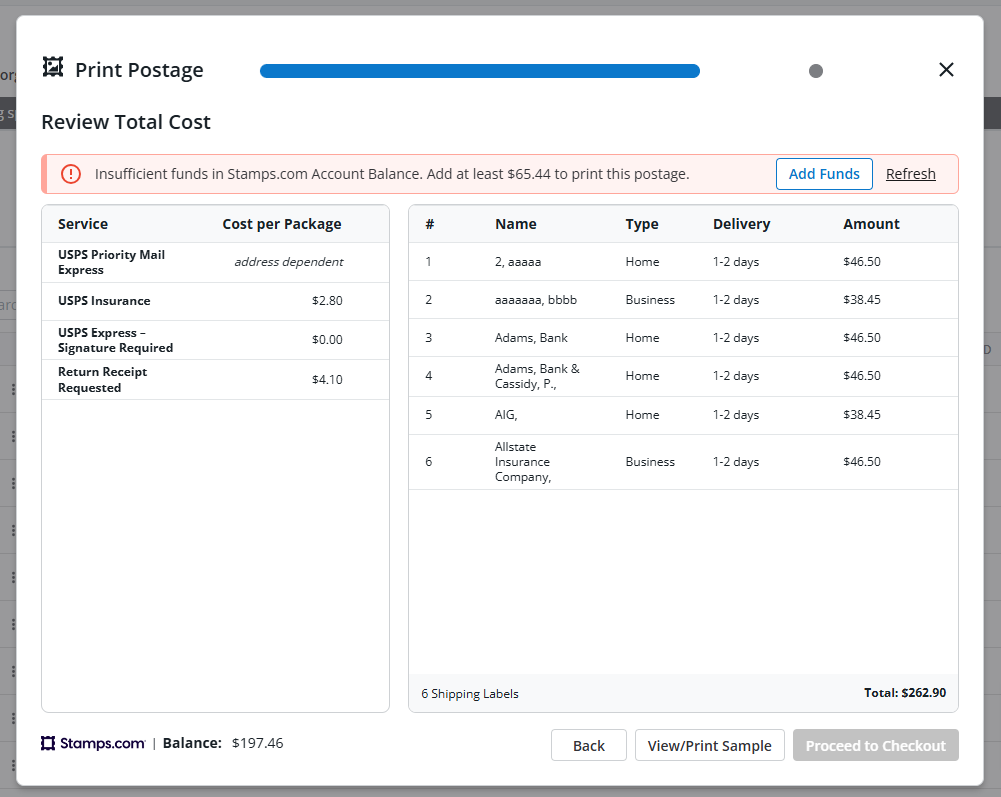Click the insufficient funds warning icon
The width and height of the screenshot is (1001, 797).
pos(71,174)
